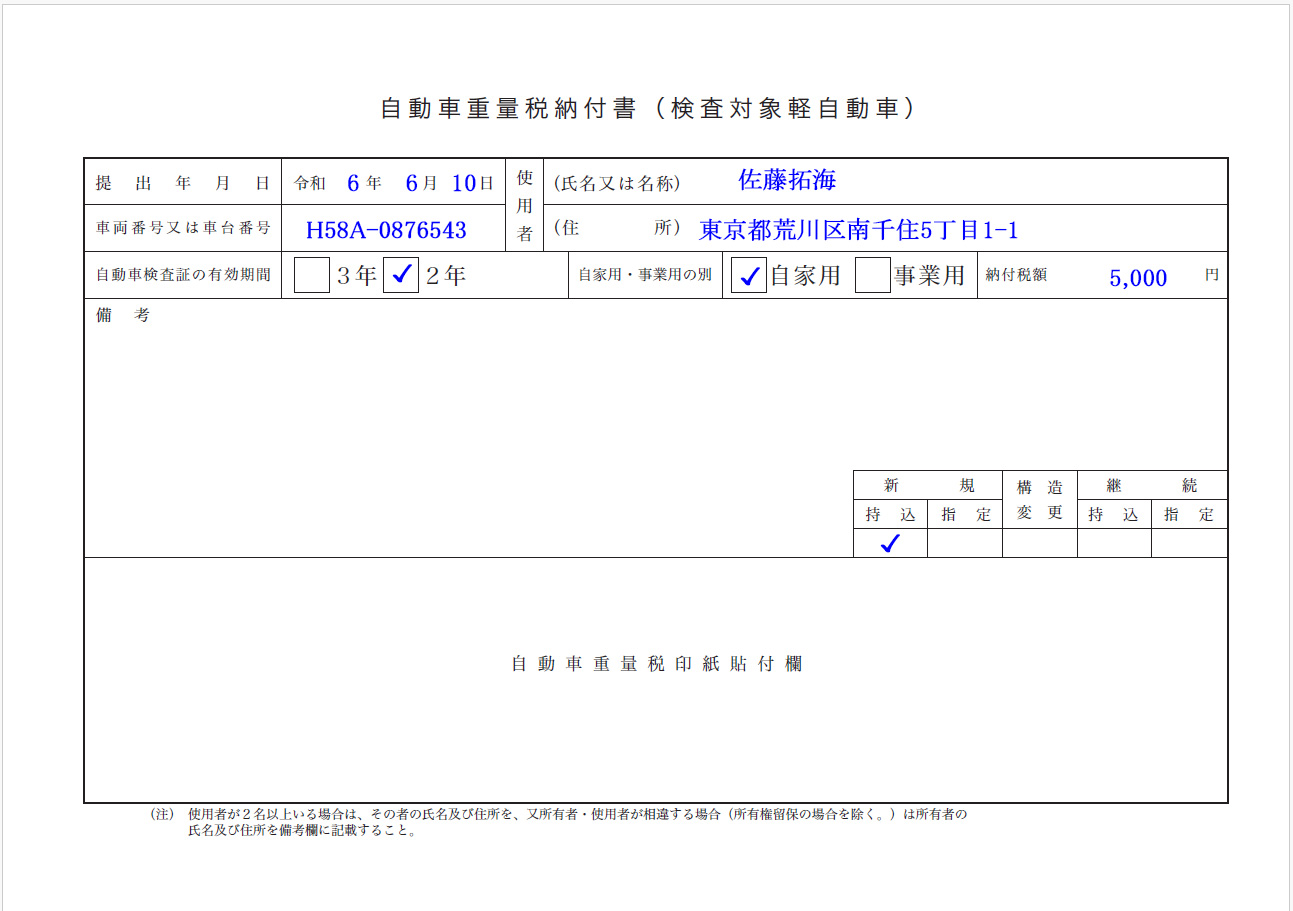Click the submission day value 10
This screenshot has width=1293, height=911.
click(x=463, y=183)
